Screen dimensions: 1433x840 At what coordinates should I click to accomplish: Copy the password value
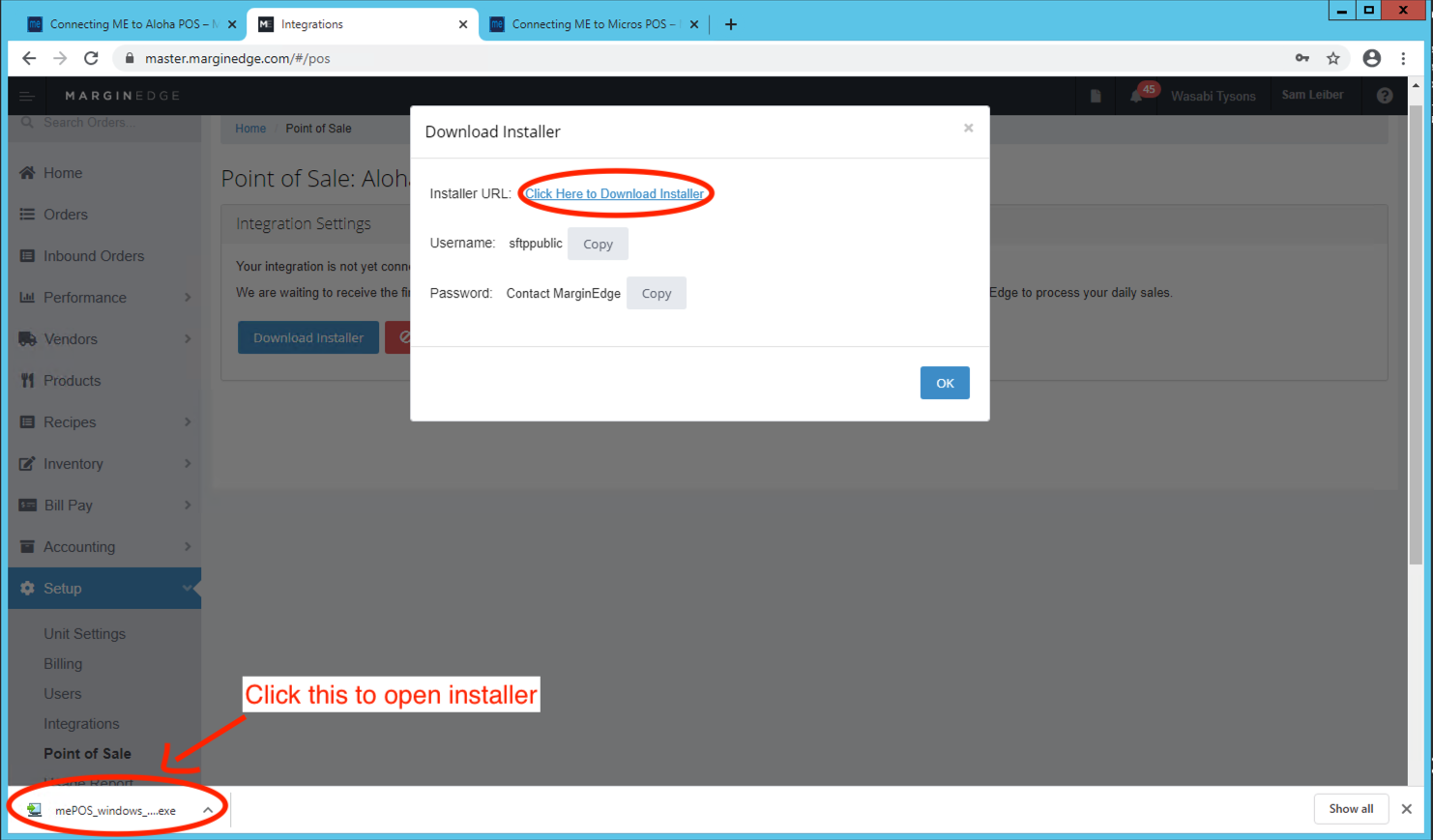(657, 294)
